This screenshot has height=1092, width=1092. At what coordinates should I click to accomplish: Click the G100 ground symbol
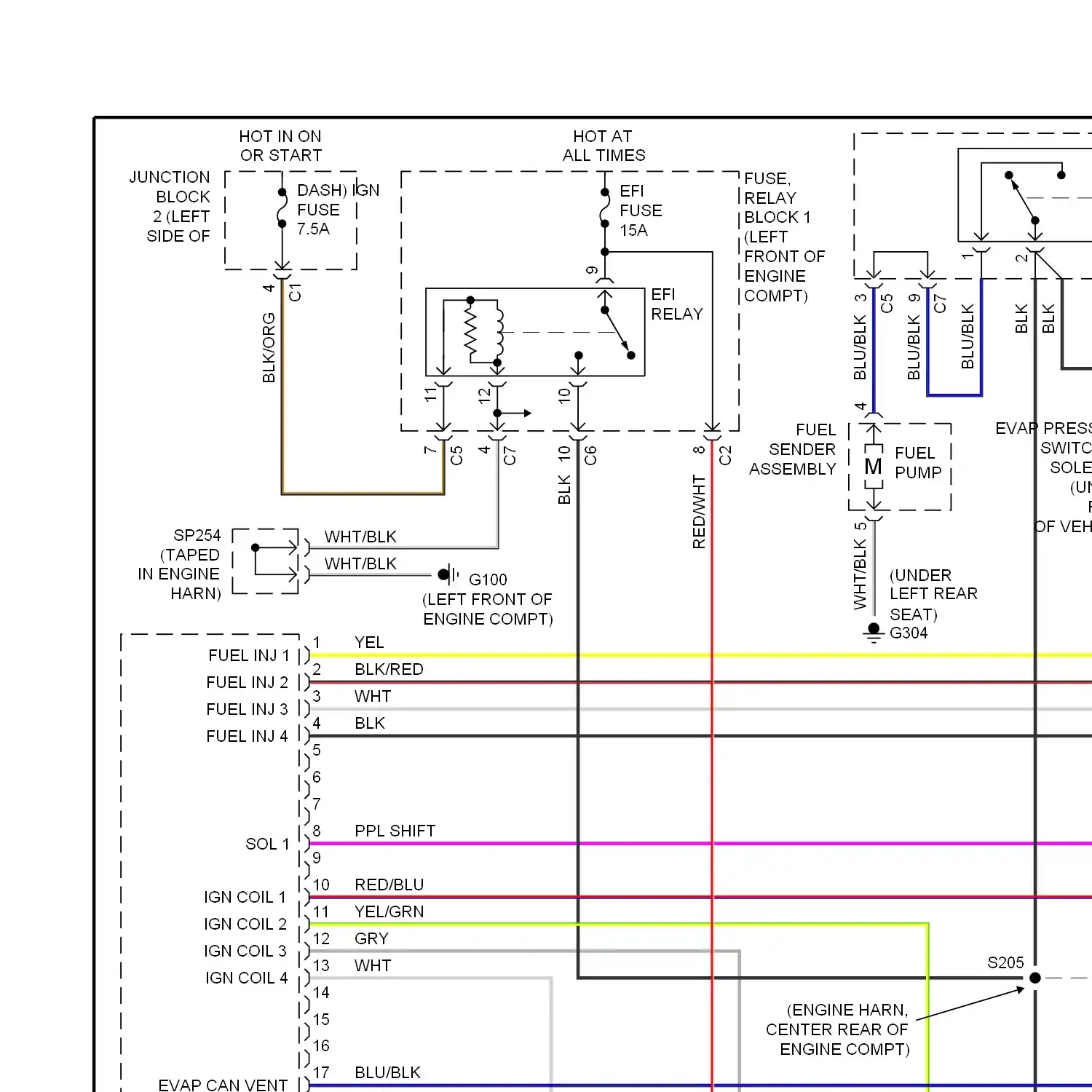pyautogui.click(x=448, y=575)
